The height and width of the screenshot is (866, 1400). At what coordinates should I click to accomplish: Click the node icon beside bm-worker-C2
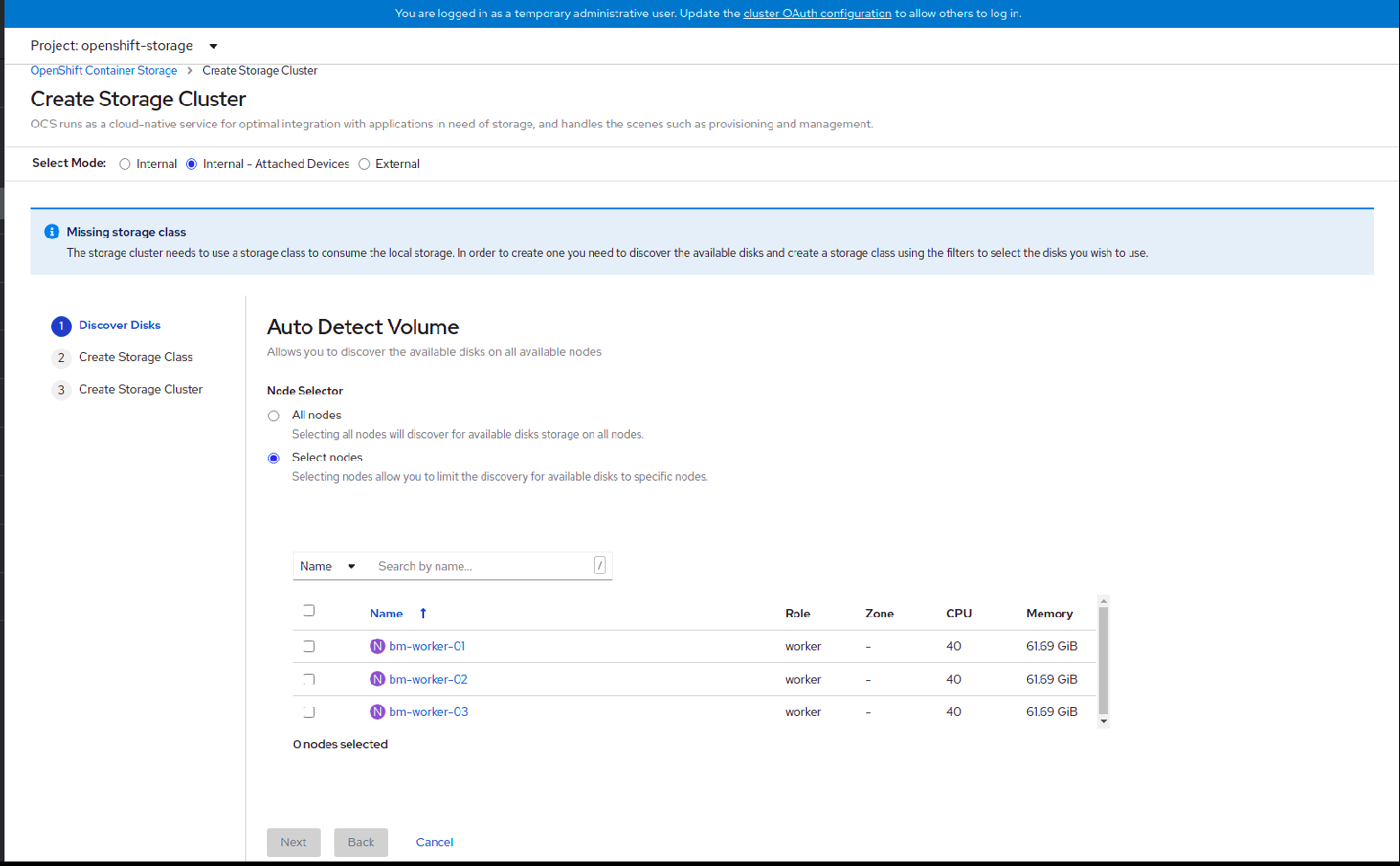377,679
